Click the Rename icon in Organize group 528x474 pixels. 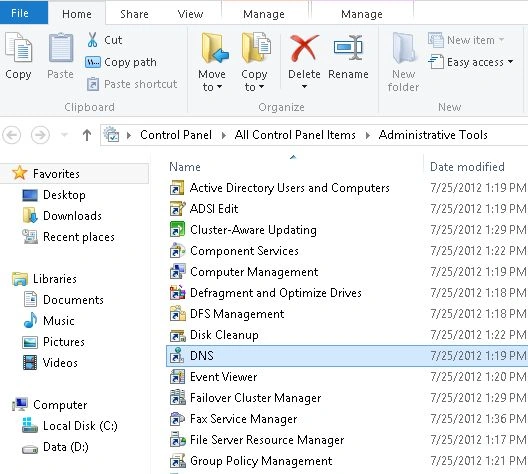[x=348, y=48]
